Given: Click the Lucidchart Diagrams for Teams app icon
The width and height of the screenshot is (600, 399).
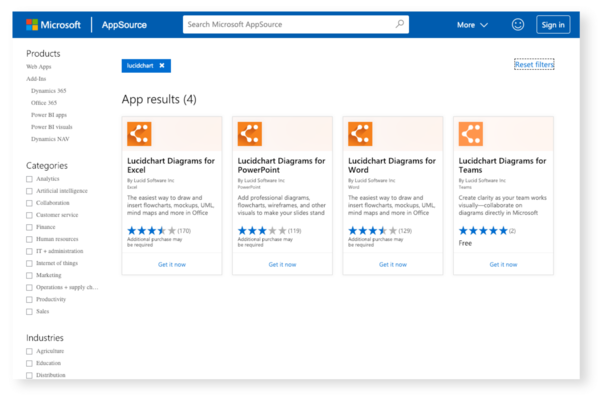Looking at the screenshot, I should point(471,134).
